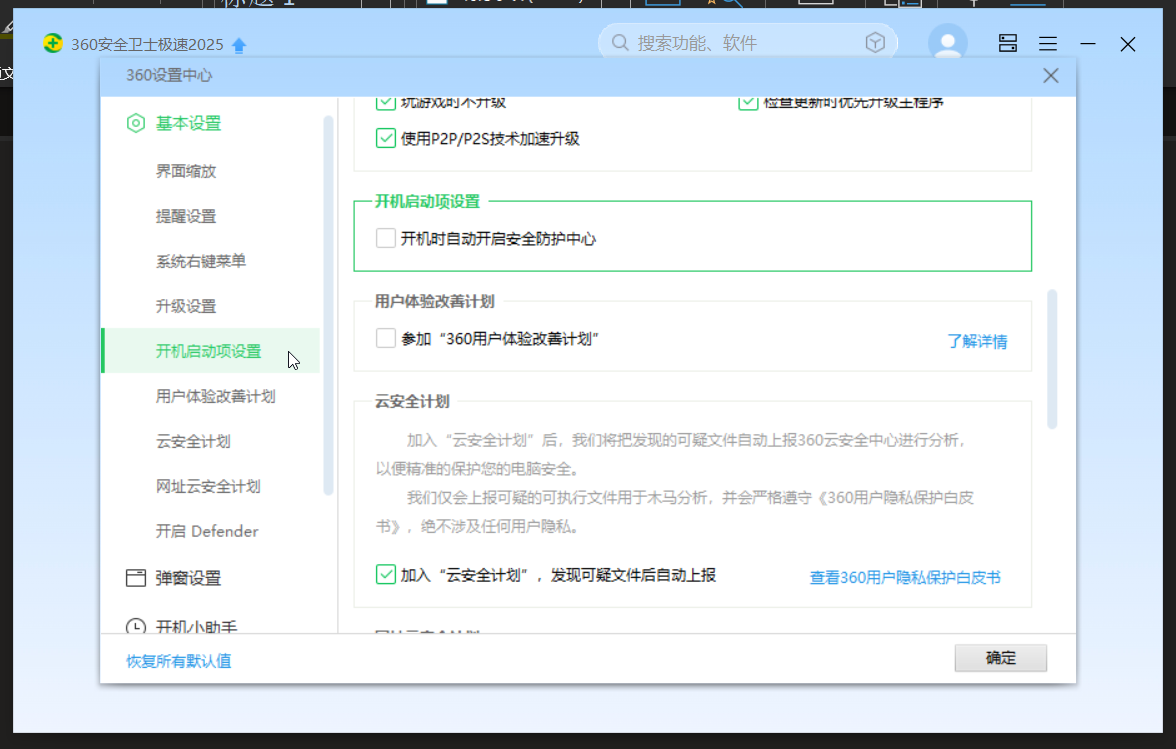
Task: Click the 开机启动项设置 section heading
Action: (428, 201)
